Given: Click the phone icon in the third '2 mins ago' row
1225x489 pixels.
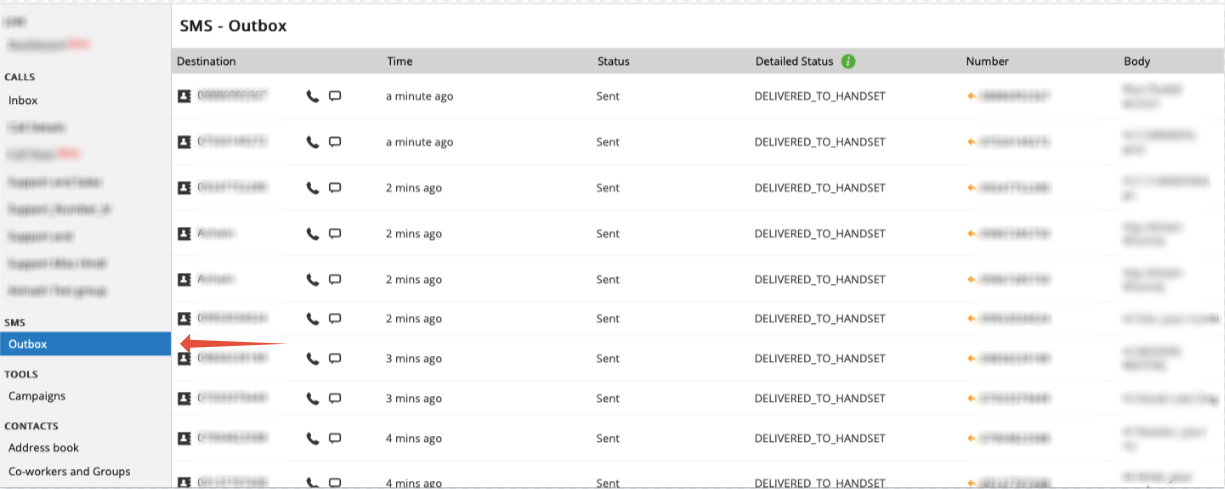Looking at the screenshot, I should tap(313, 280).
